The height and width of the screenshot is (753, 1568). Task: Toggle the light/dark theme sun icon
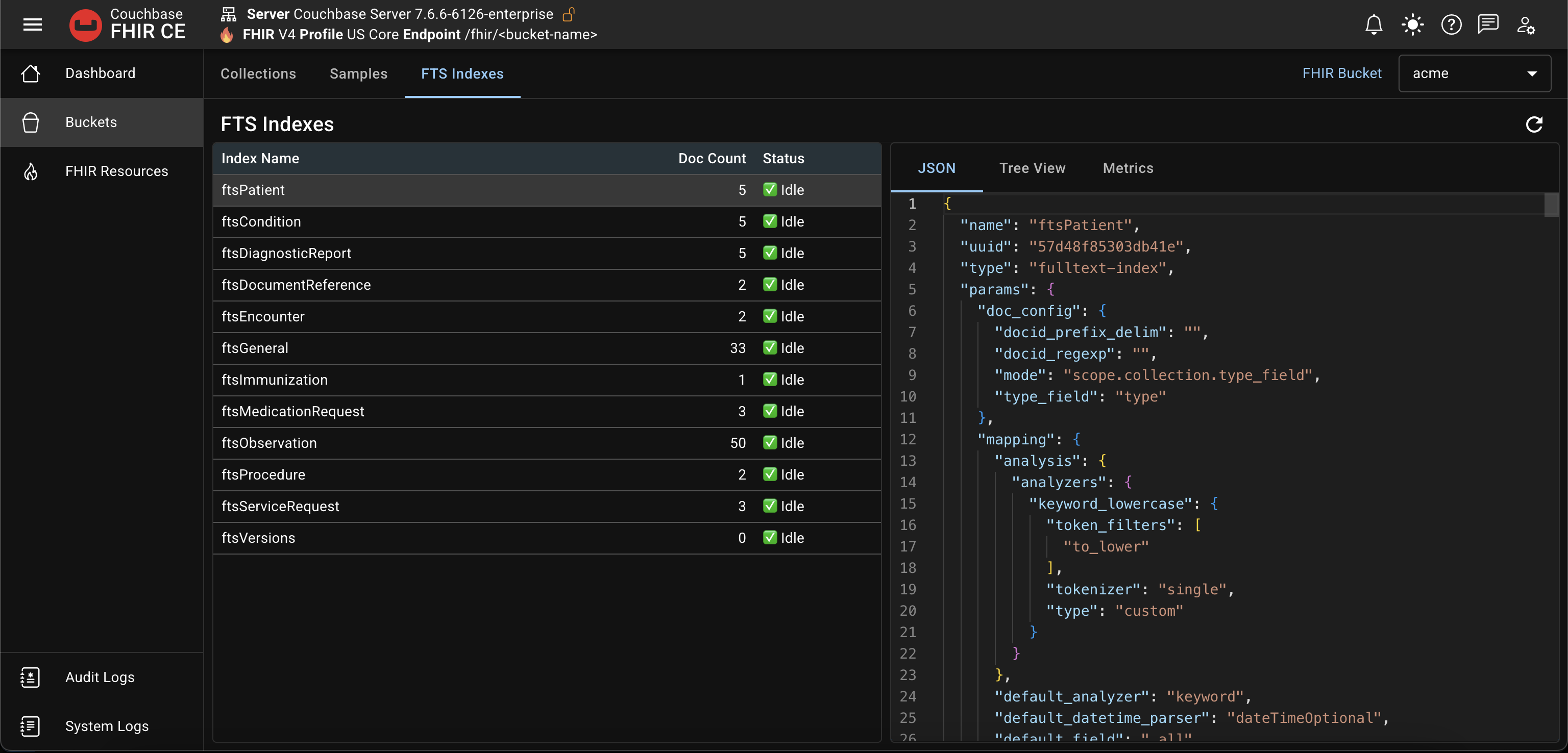pos(1412,24)
